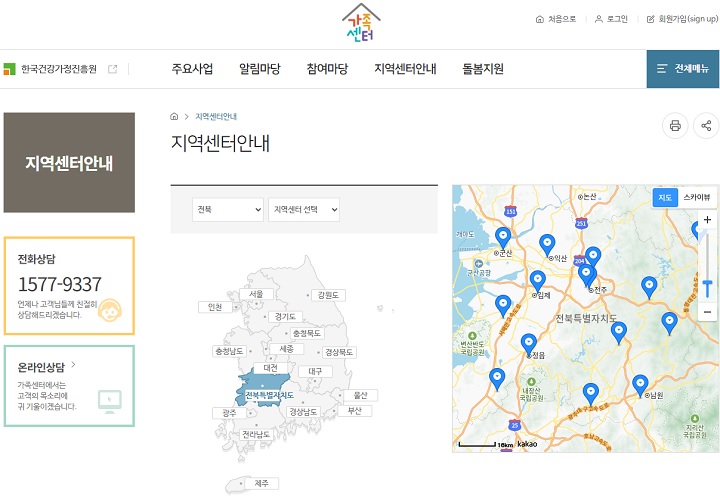The width and height of the screenshot is (720, 502).
Task: Select 경기도 on the Korea map
Action: click(285, 316)
